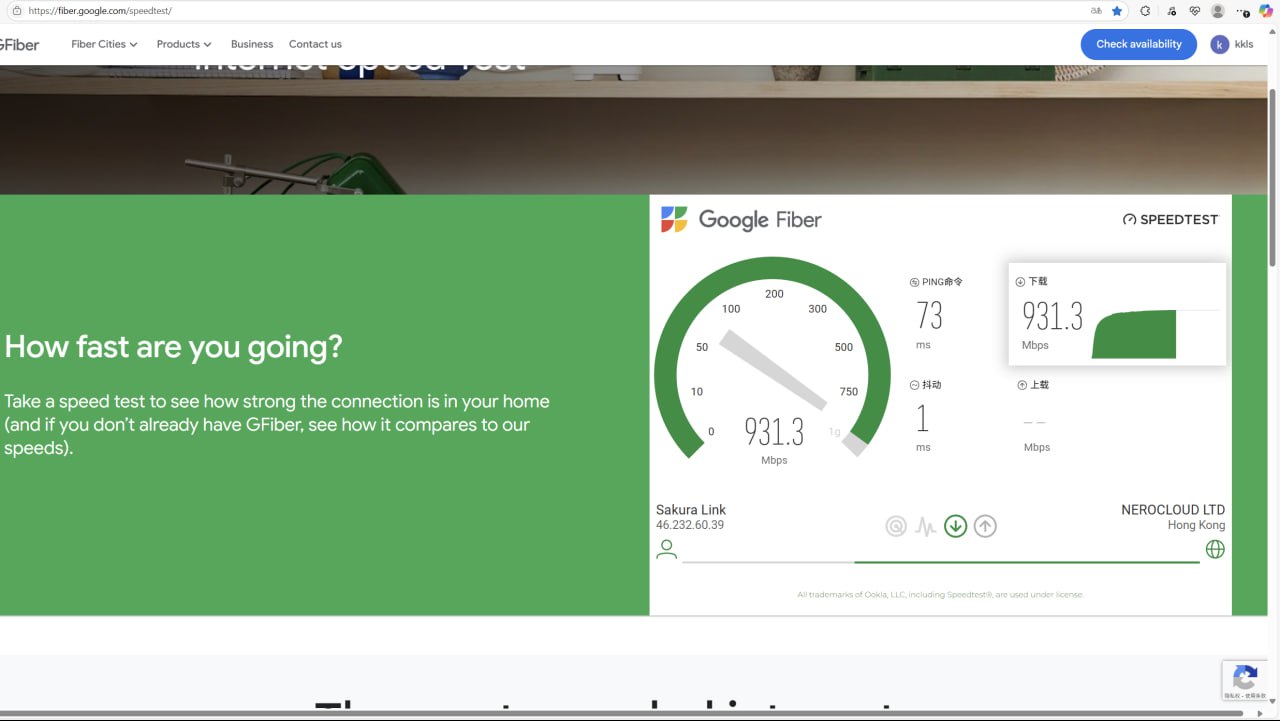Click the NEROCLOUD LTD server name
Viewport: 1280px width, 721px height.
coord(1173,510)
